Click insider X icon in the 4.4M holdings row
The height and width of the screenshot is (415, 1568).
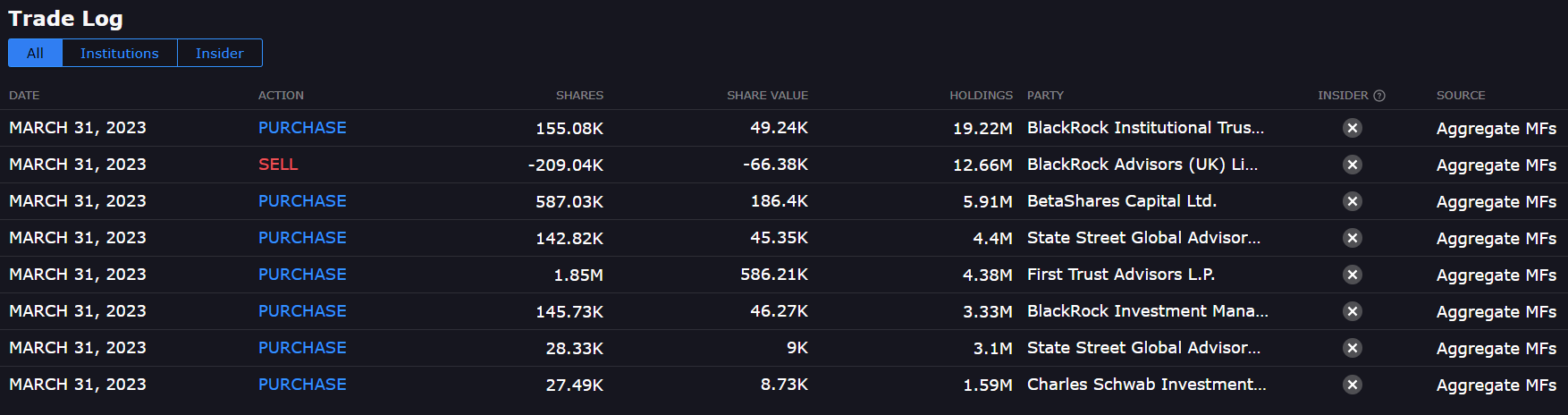pyautogui.click(x=1353, y=238)
